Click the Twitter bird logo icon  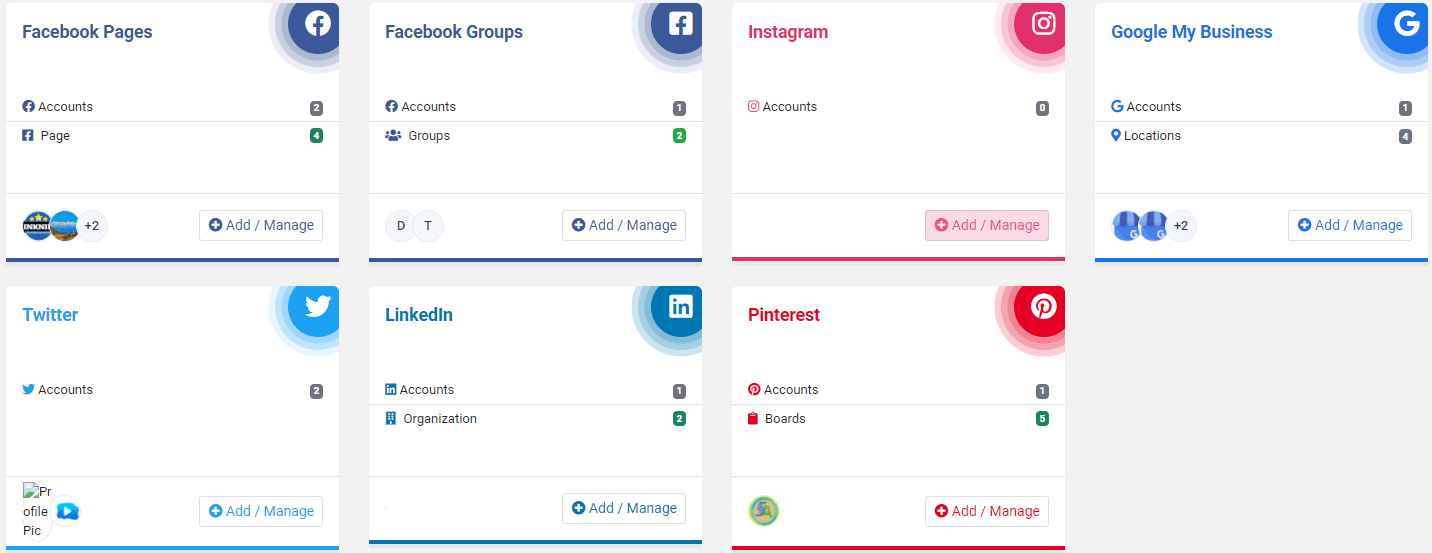(x=318, y=306)
